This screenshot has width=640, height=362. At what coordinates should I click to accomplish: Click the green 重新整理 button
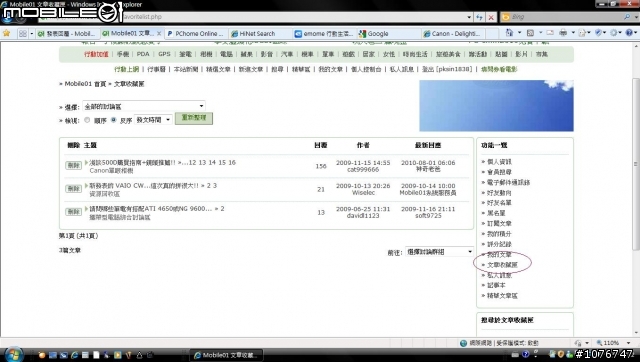tap(194, 118)
